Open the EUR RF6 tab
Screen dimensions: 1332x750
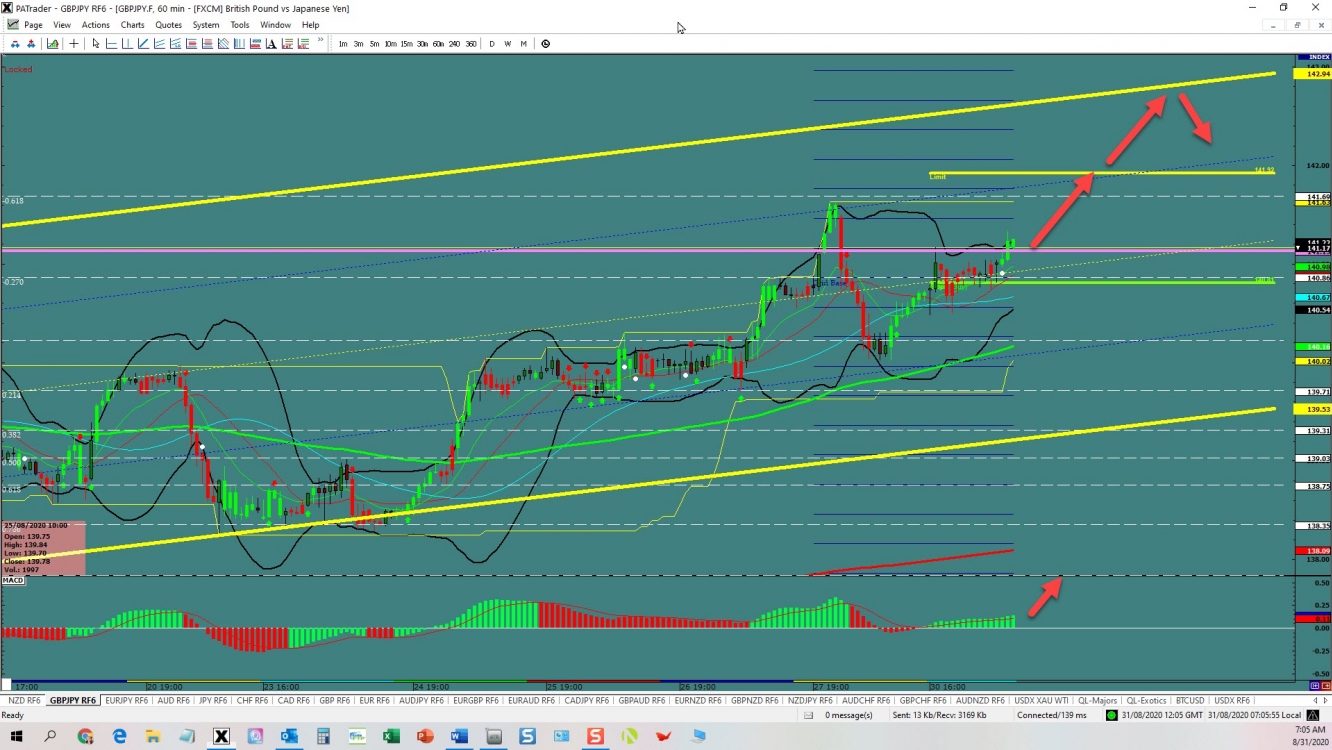coord(374,701)
